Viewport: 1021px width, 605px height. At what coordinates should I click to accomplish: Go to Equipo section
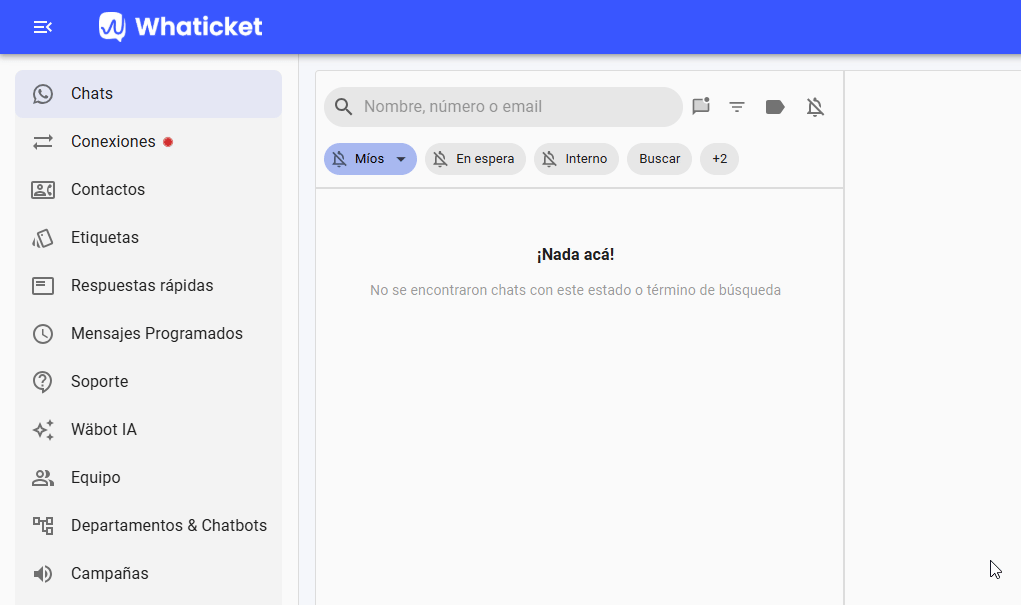tap(148, 477)
